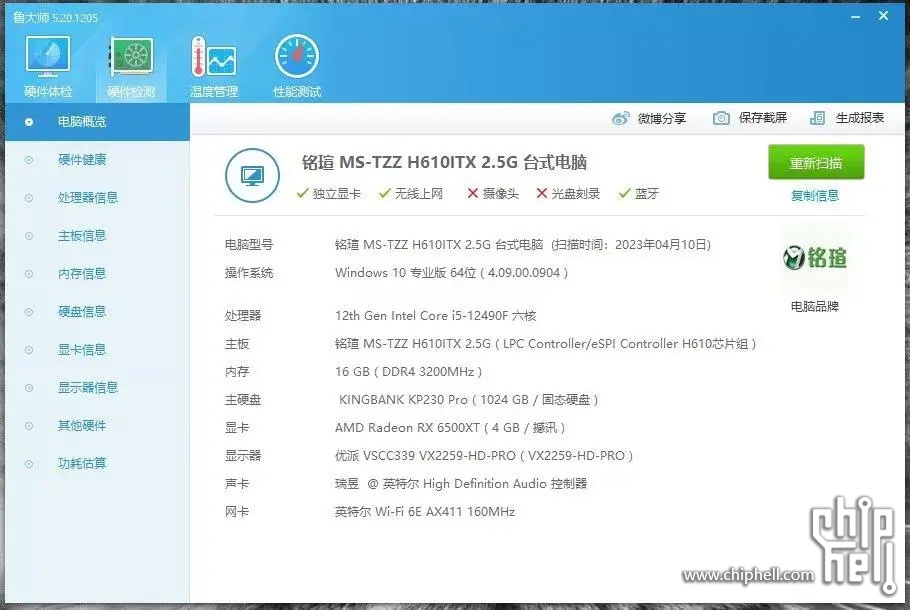
Task: Click the 复制信息 link
Action: pos(815,196)
